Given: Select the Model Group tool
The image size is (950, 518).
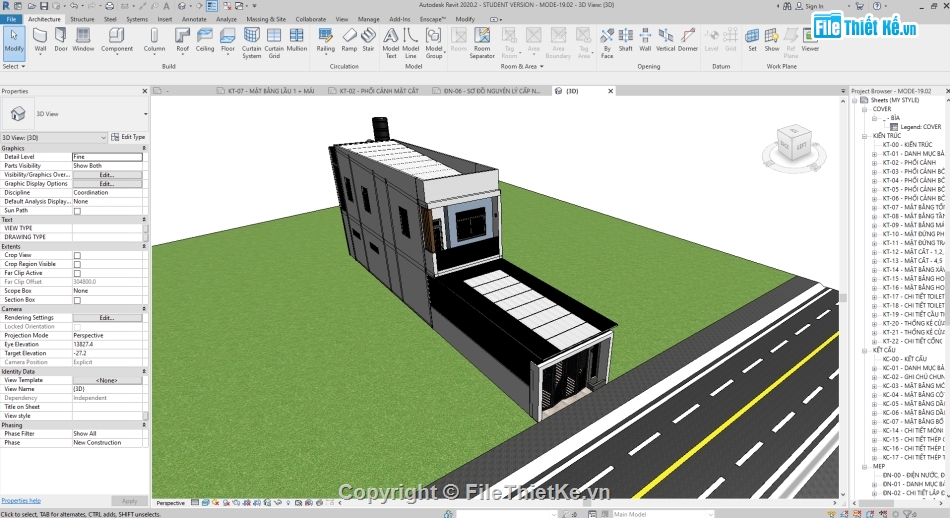Looking at the screenshot, I should [434, 43].
